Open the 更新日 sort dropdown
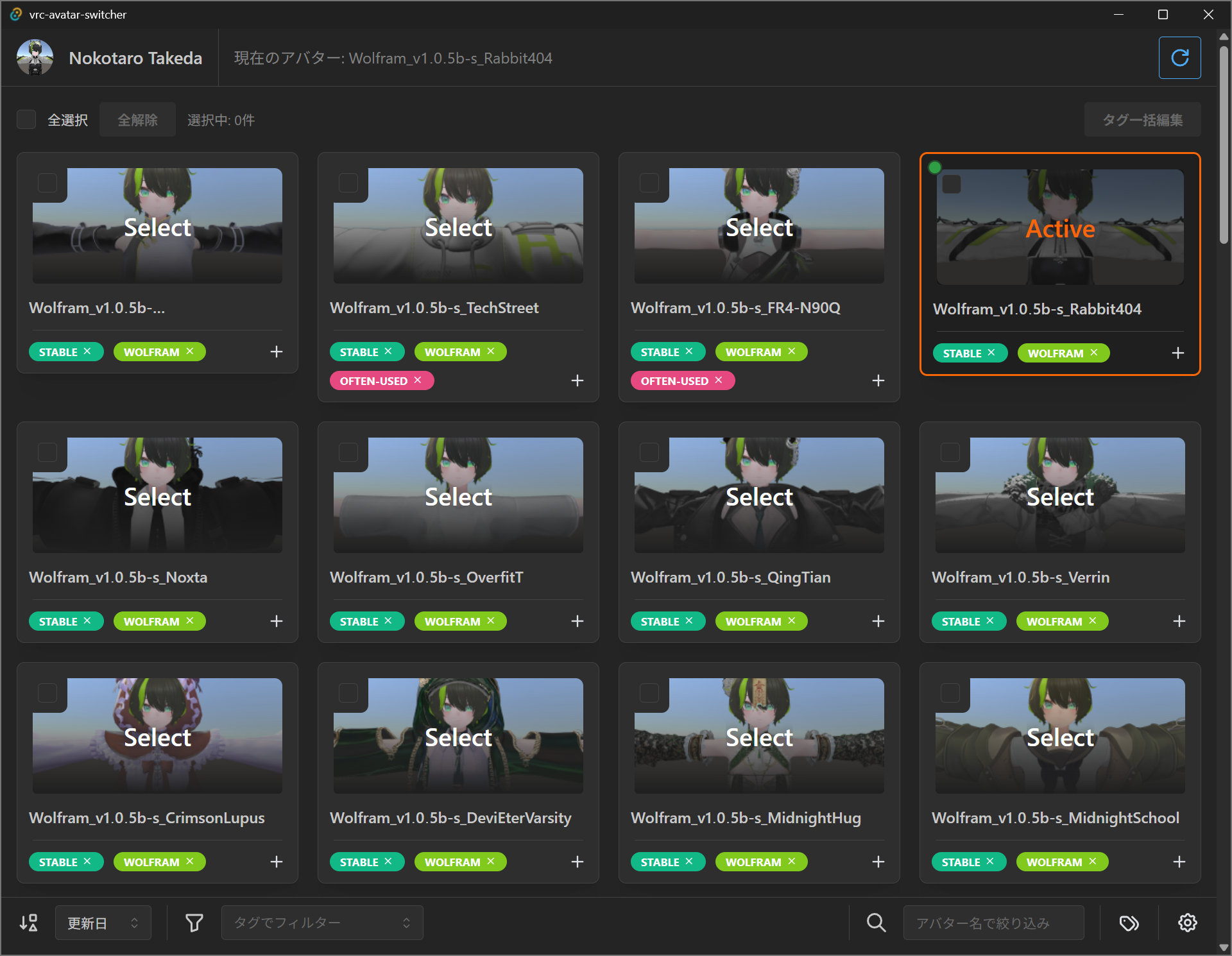The height and width of the screenshot is (956, 1232). (x=103, y=923)
